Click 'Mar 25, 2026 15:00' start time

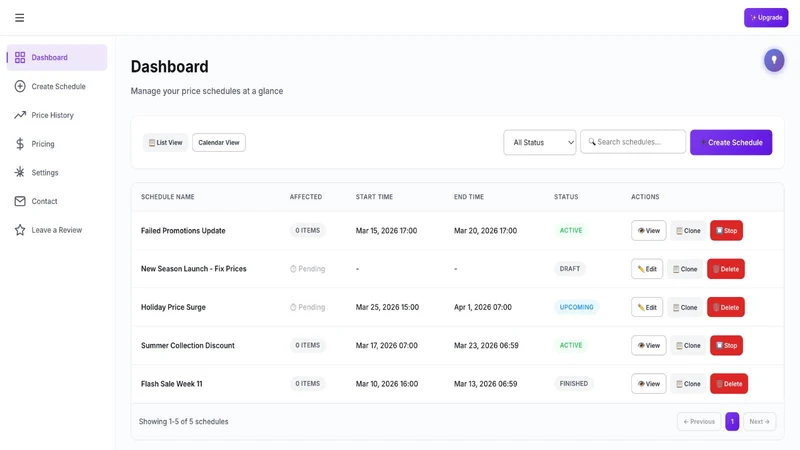point(387,307)
